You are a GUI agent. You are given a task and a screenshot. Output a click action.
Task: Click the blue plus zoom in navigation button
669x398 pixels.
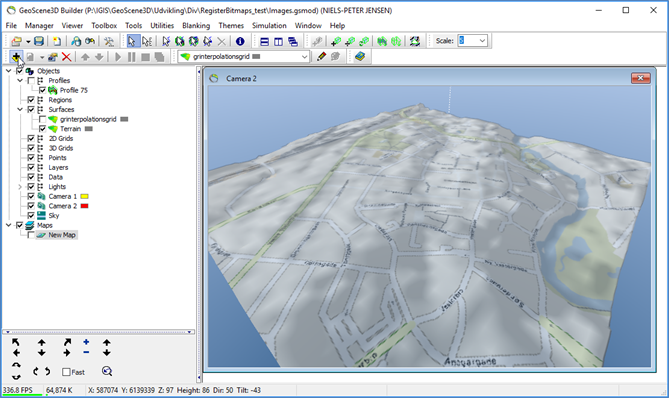(x=86, y=342)
